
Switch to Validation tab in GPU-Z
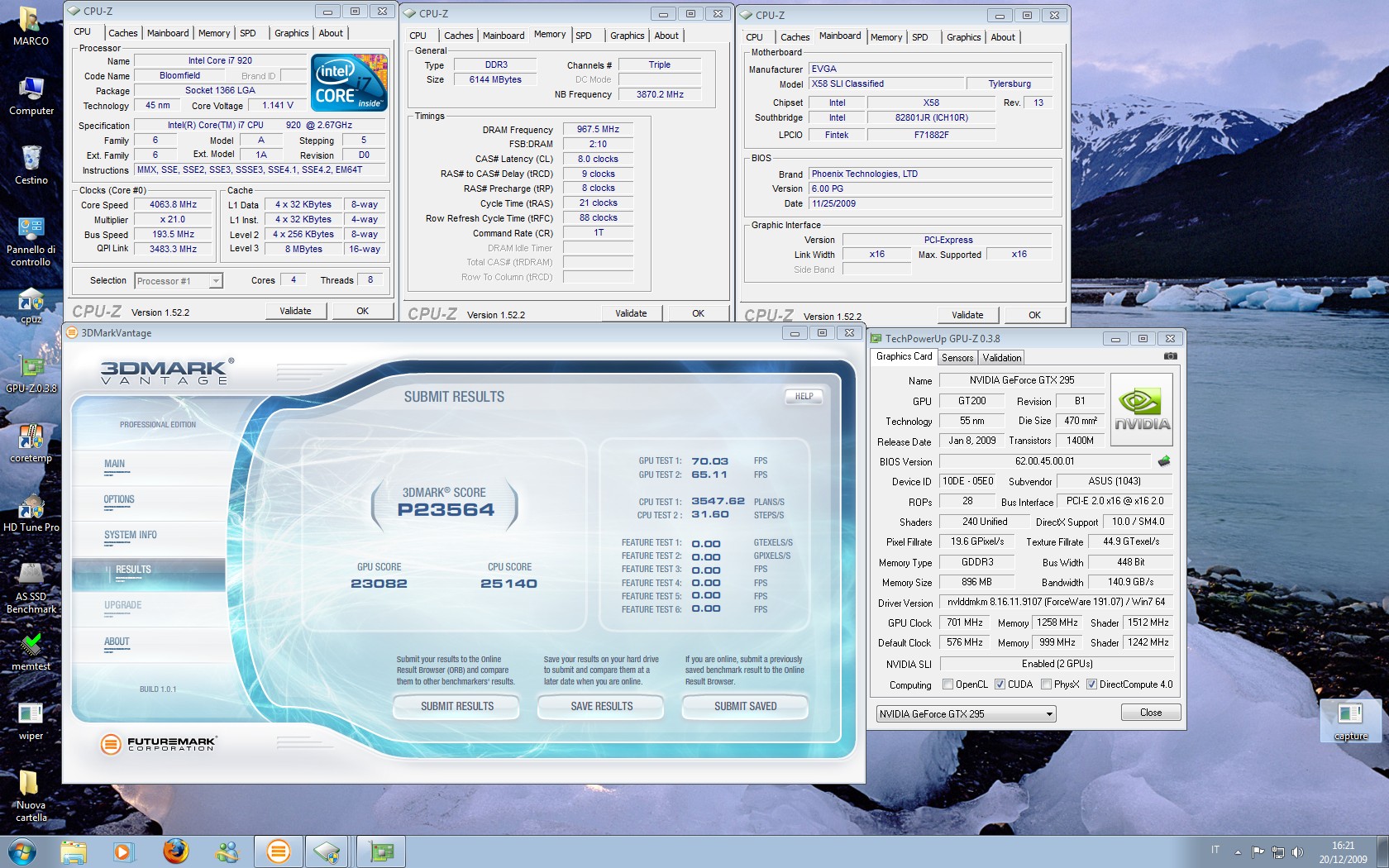1002,358
